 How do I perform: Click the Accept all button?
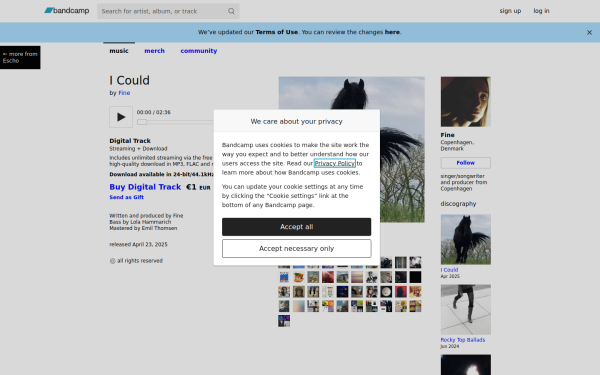(x=296, y=227)
